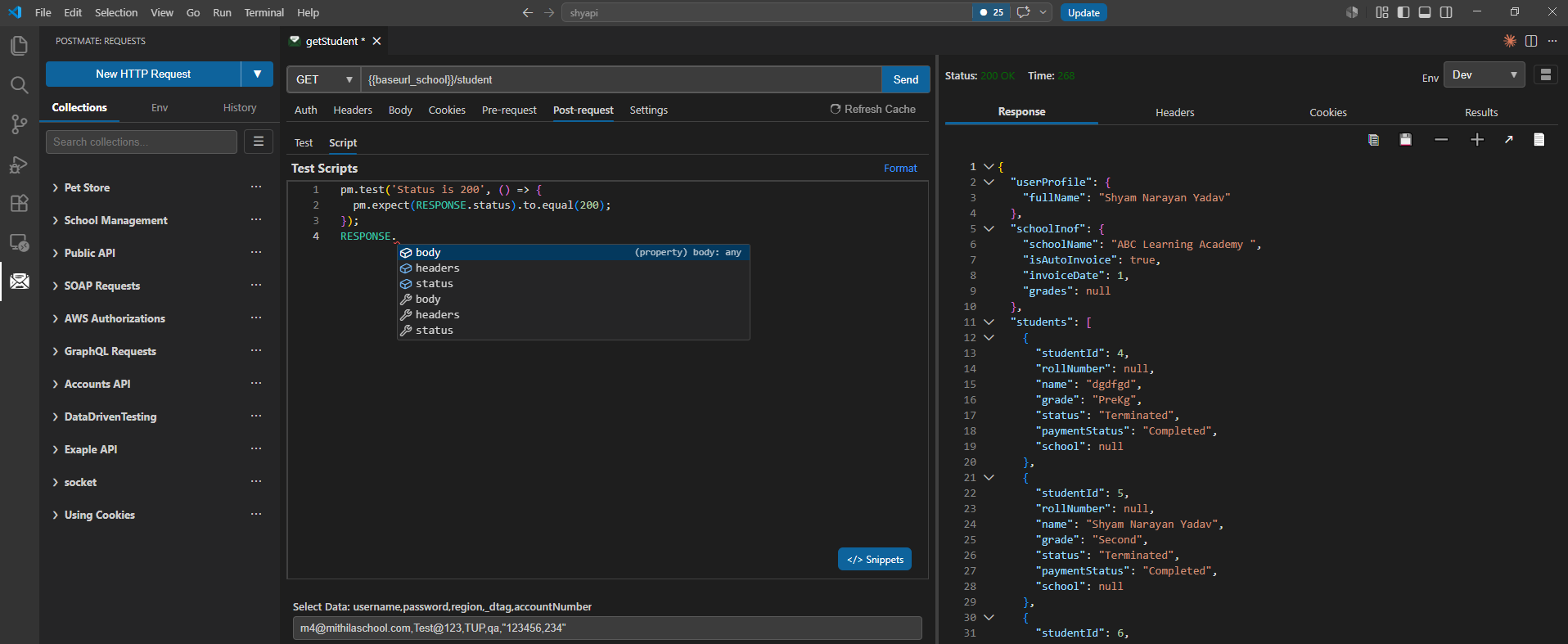Open the Search view in the activity bar
The image size is (1568, 644).
coord(19,85)
